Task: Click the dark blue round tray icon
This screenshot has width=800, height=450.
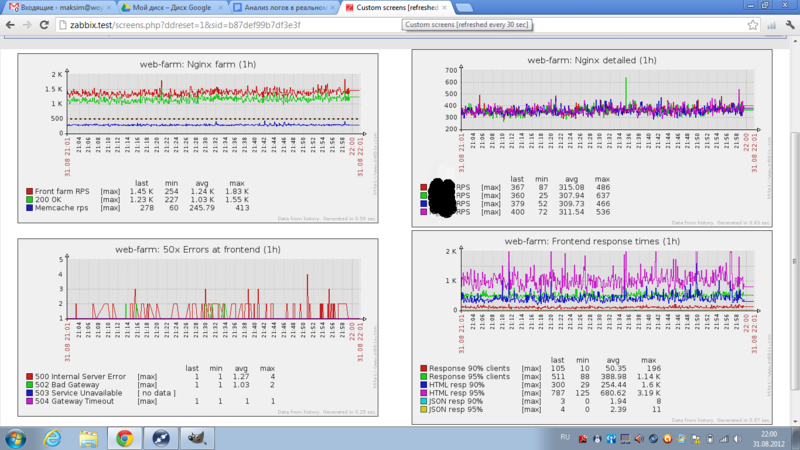Action: (653, 439)
